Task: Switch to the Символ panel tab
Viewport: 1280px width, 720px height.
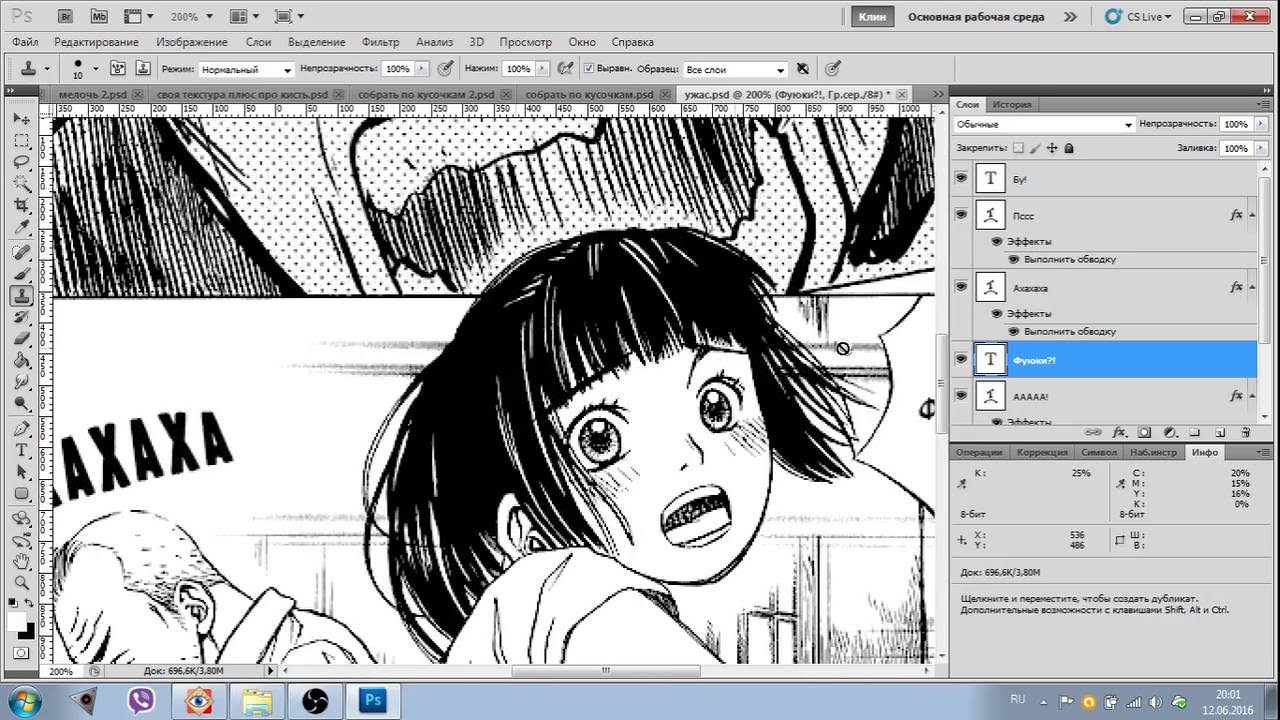Action: (x=1099, y=452)
